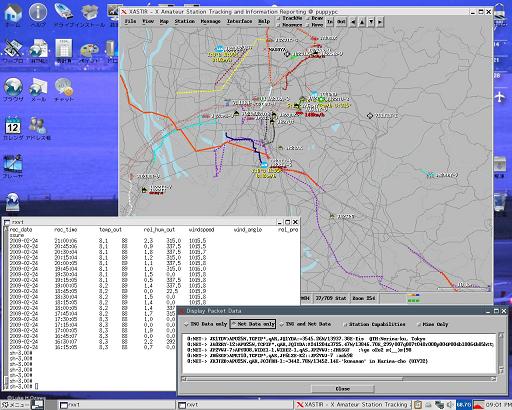The height and width of the screenshot is (410, 512).
Task: Click the 21:00:06 row in rxvt terminal
Action: pyautogui.click(x=108, y=241)
